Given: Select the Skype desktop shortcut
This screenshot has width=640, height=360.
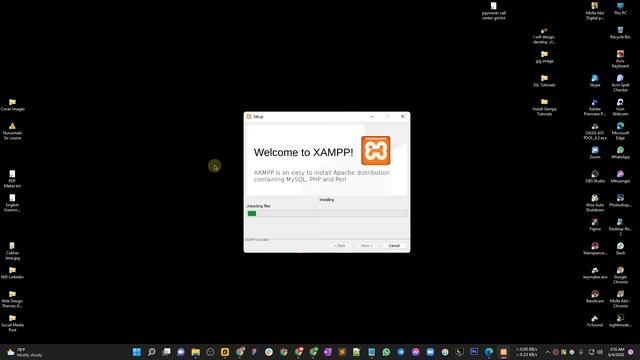Looking at the screenshot, I should (595, 80).
